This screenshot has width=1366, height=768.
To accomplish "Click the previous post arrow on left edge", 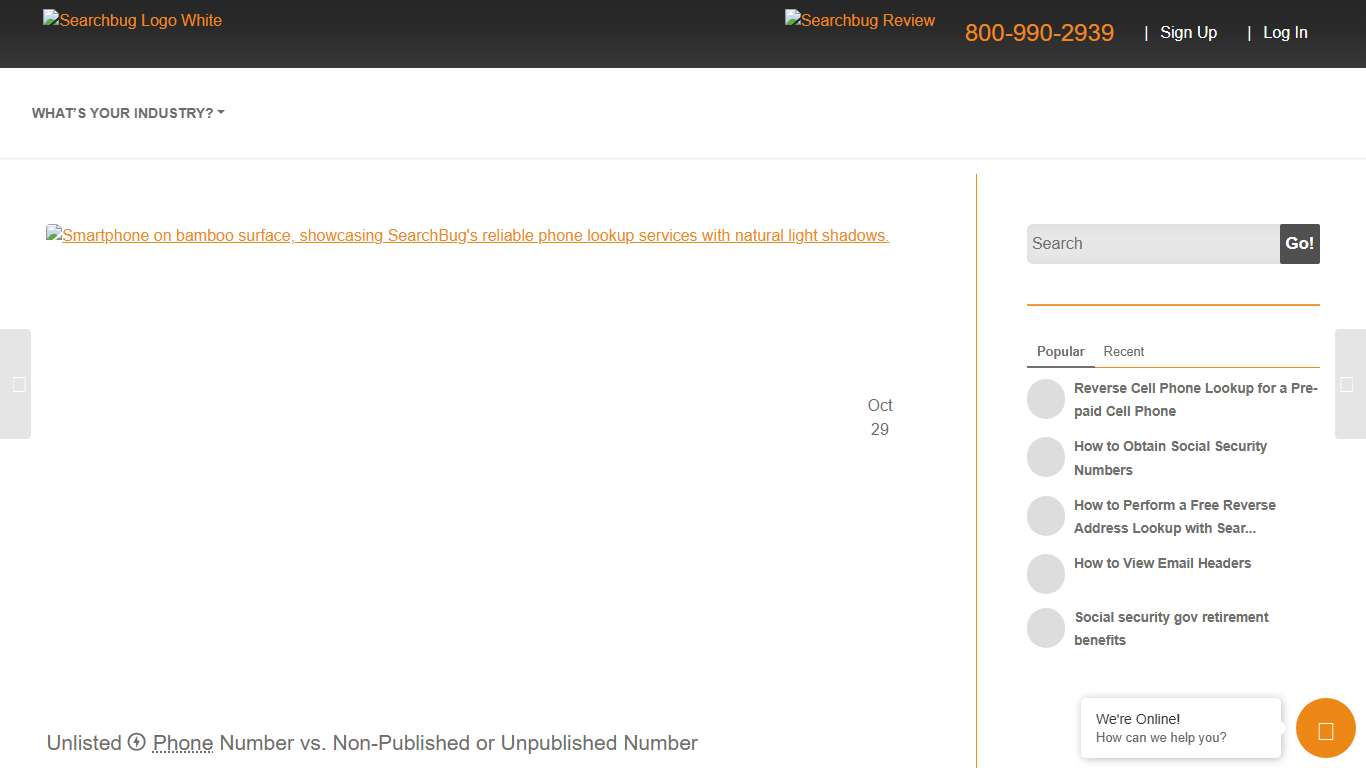I will click(x=15, y=384).
